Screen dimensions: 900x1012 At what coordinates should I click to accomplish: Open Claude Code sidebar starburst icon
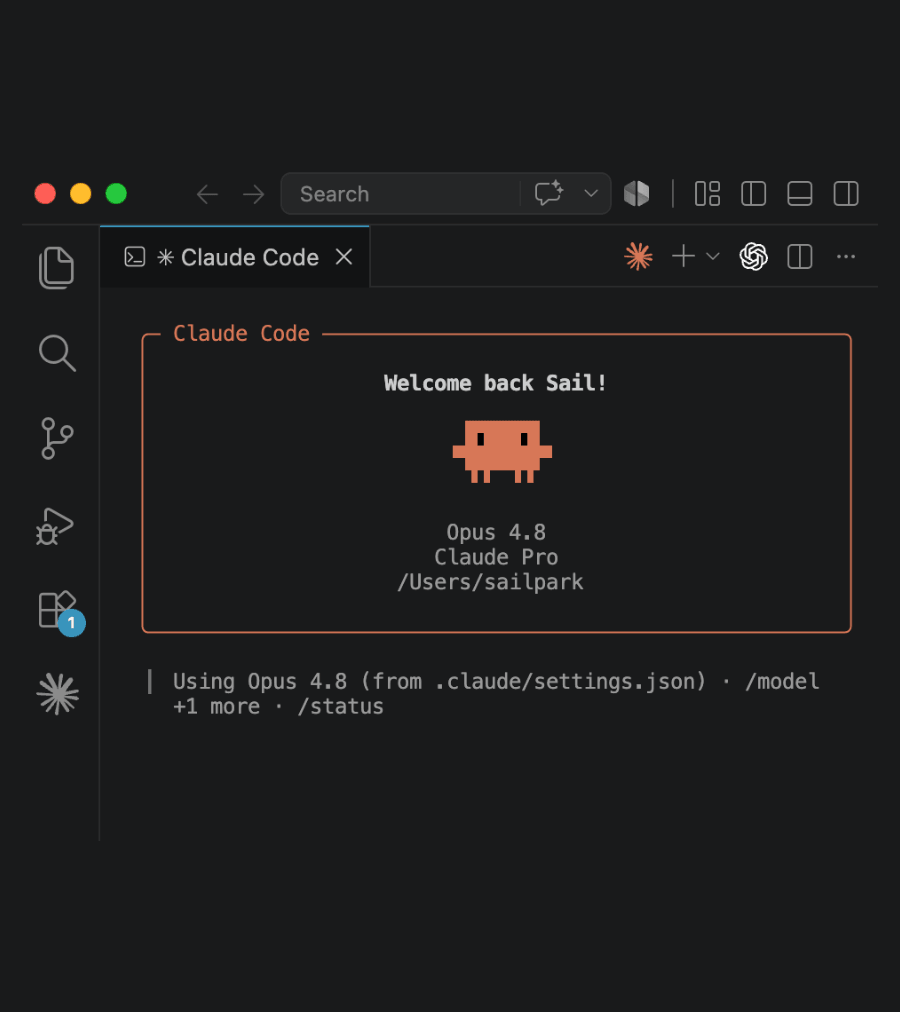57,694
